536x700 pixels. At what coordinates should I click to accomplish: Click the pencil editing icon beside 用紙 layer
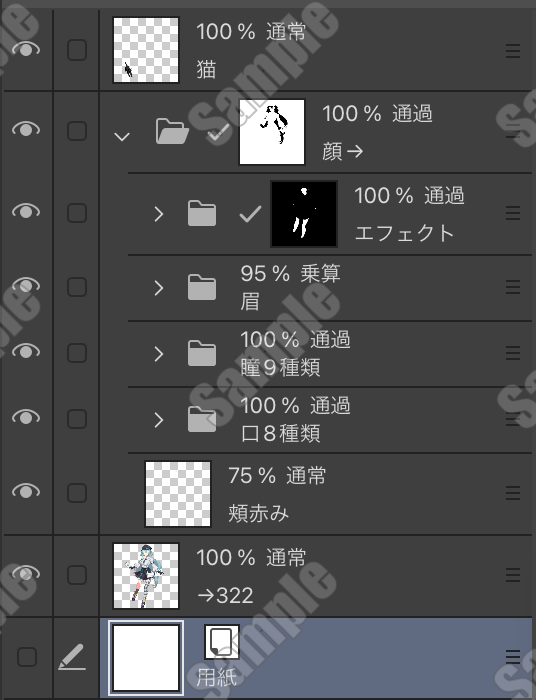pos(72,657)
